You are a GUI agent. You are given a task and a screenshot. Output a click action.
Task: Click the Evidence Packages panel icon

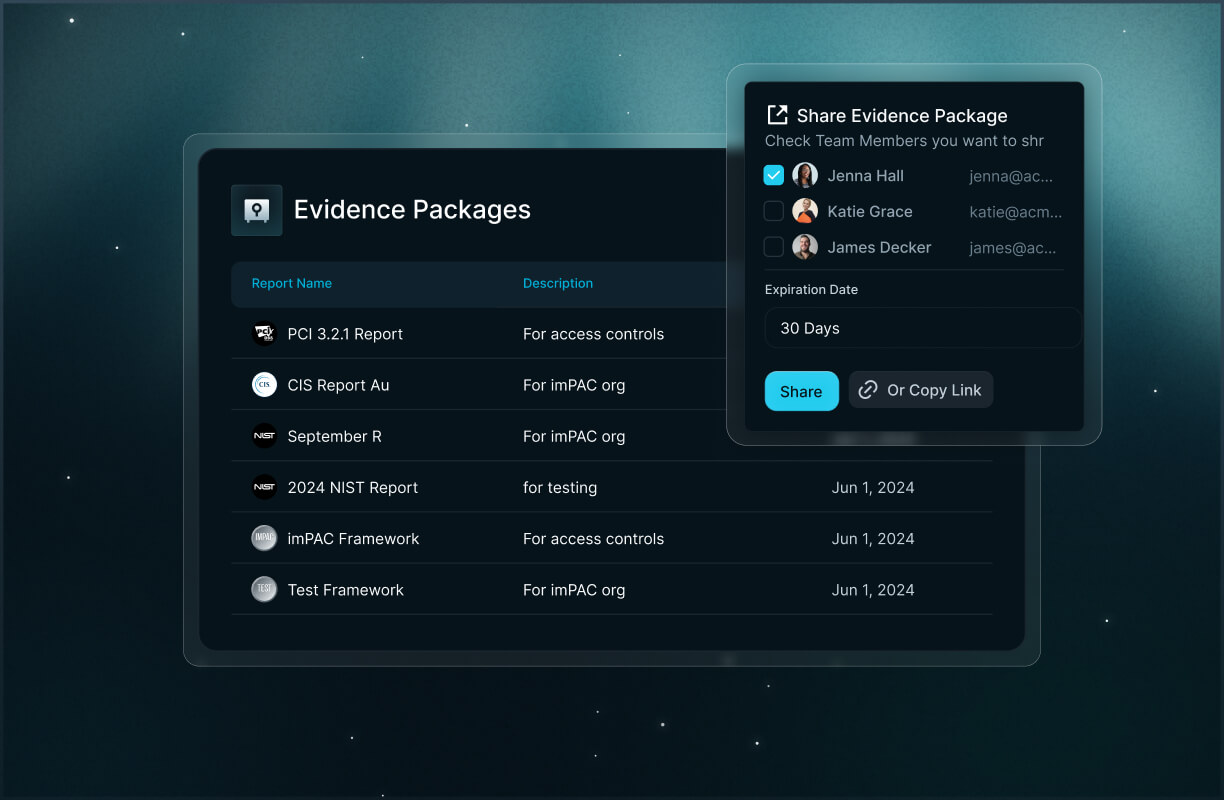pyautogui.click(x=256, y=210)
